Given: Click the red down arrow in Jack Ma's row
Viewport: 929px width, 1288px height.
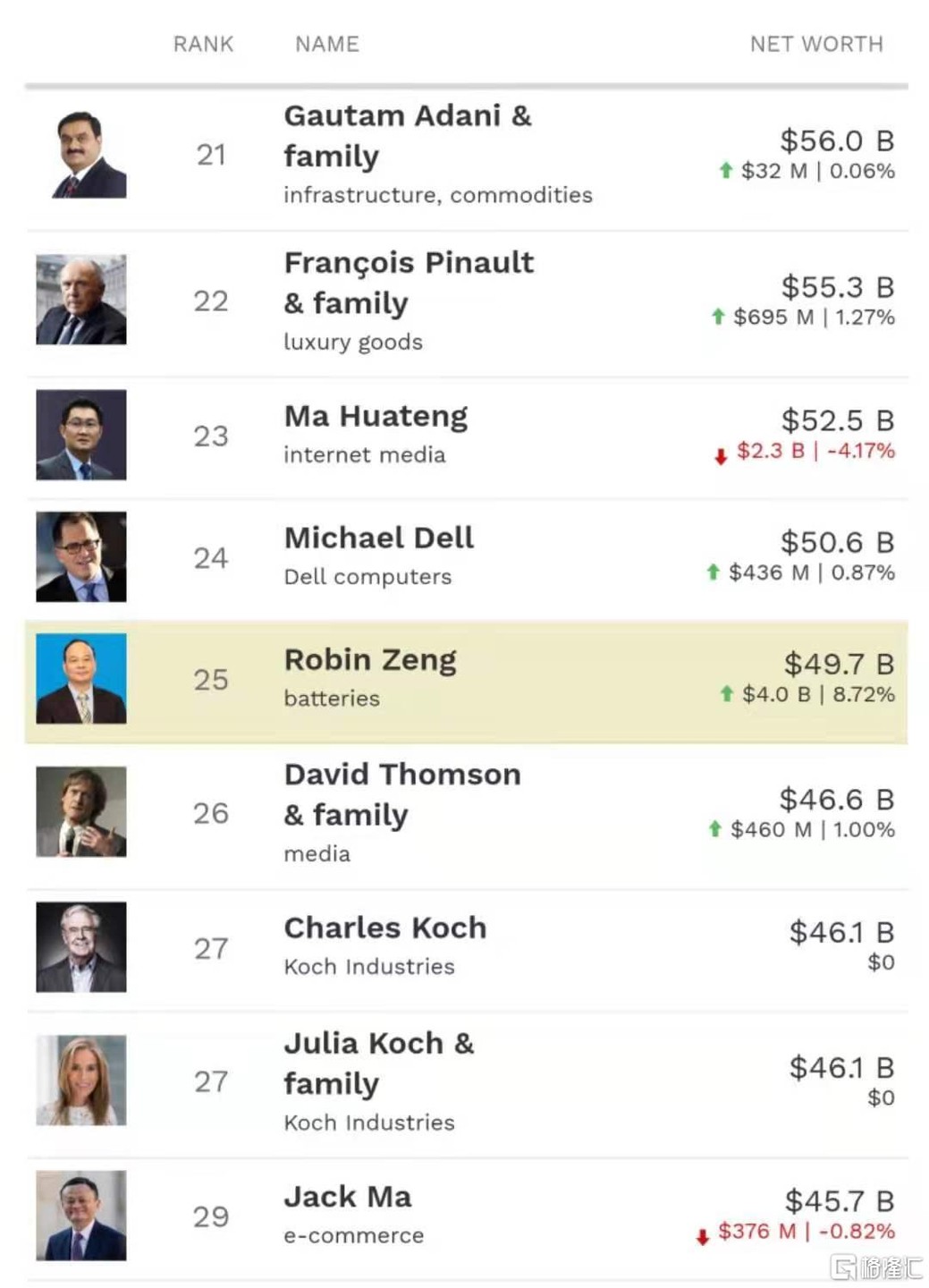Looking at the screenshot, I should (x=703, y=1237).
